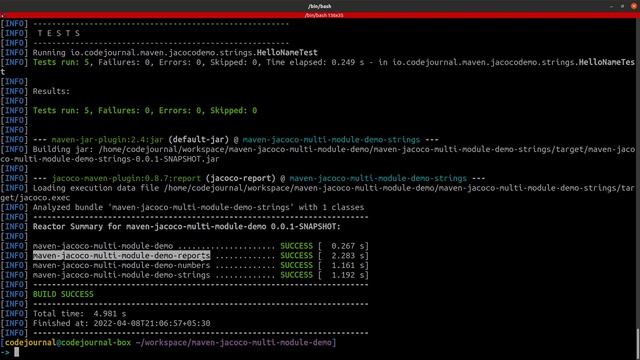Click 'Analyzed bundle' with 1 classes line
The image size is (640, 360).
click(198, 207)
